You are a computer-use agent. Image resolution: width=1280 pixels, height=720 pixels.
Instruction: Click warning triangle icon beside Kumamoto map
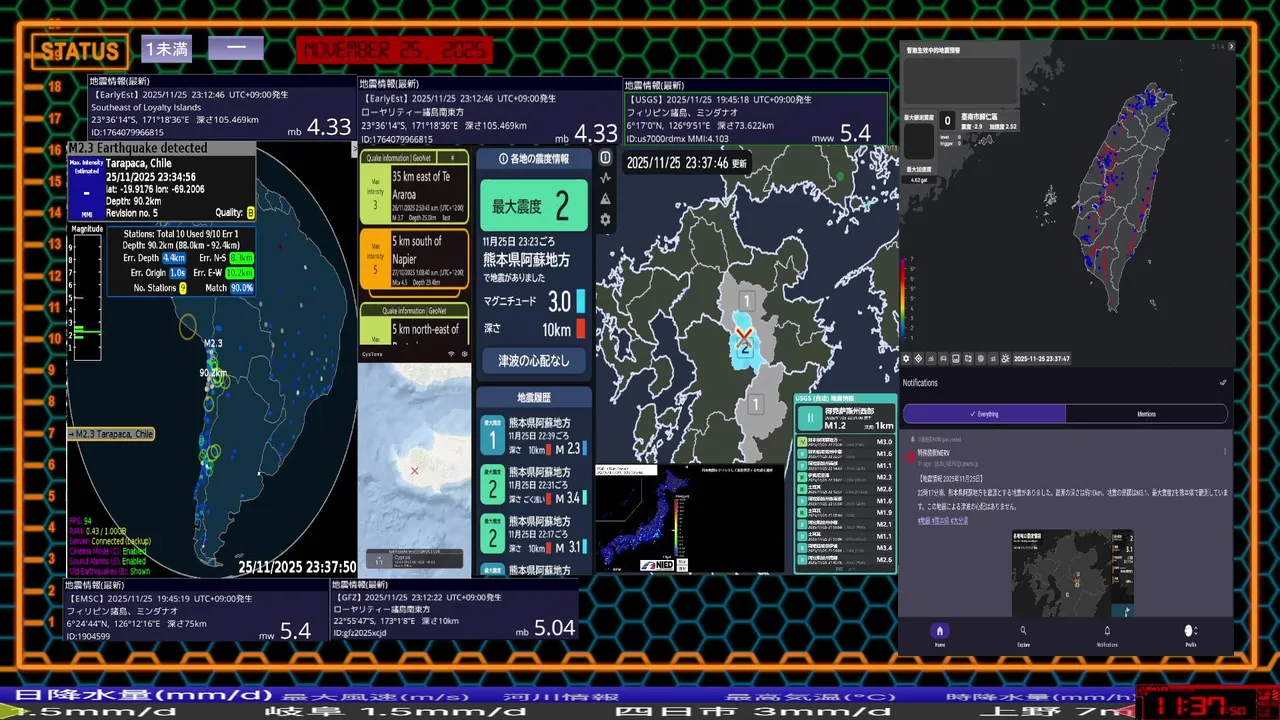tap(605, 198)
